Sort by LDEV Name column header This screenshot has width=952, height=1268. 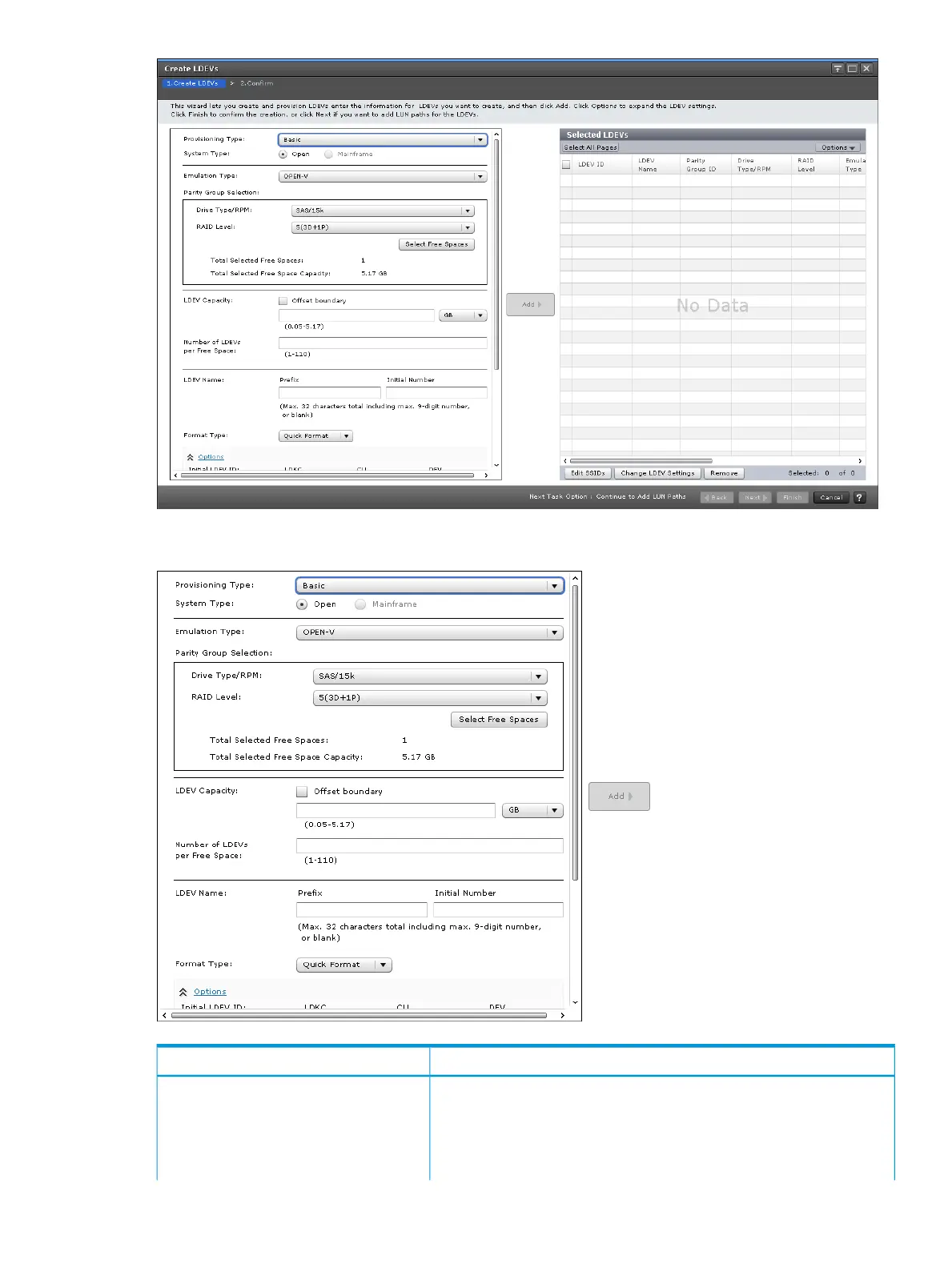click(648, 165)
